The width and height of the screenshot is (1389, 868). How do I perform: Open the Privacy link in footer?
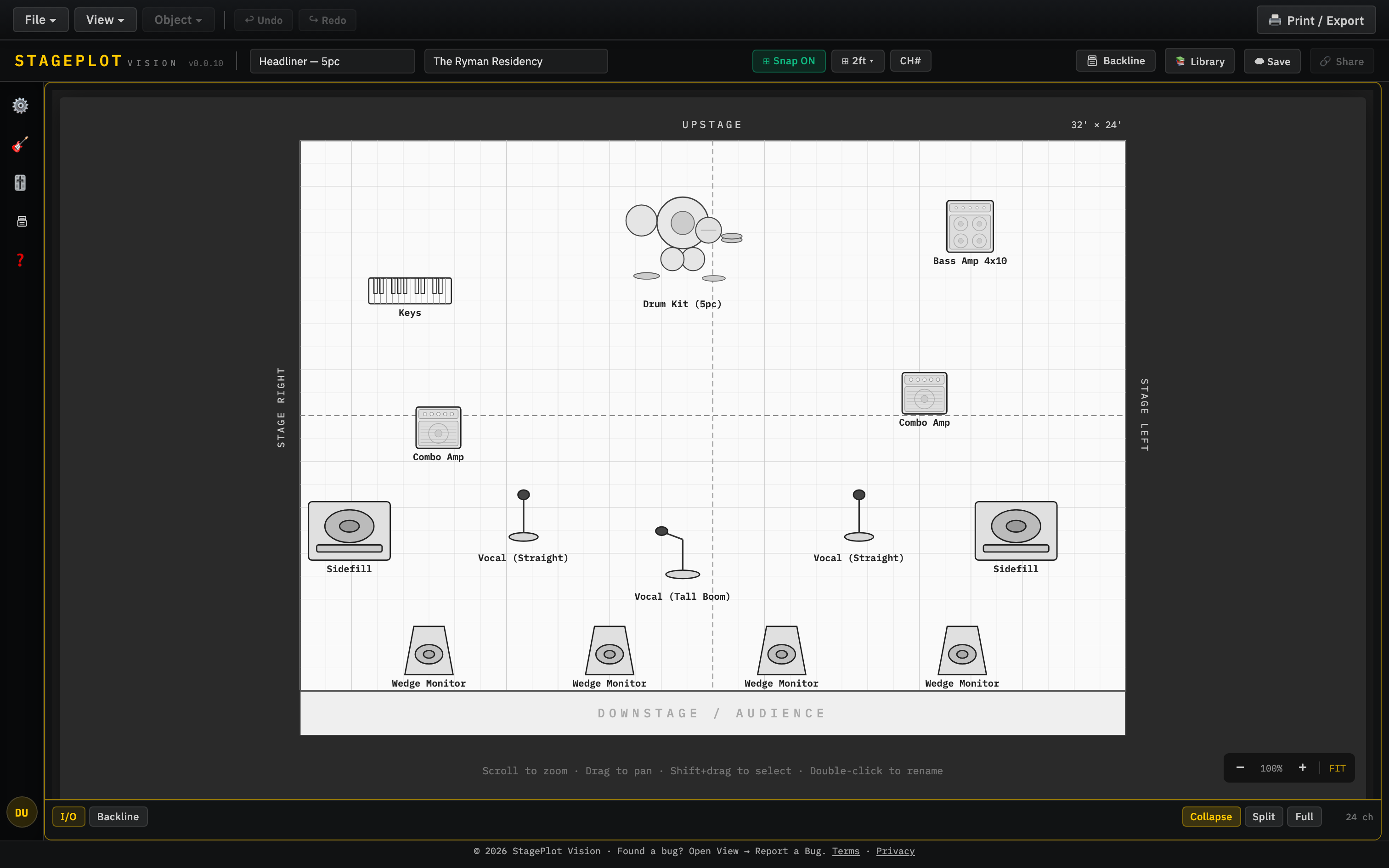coord(895,851)
